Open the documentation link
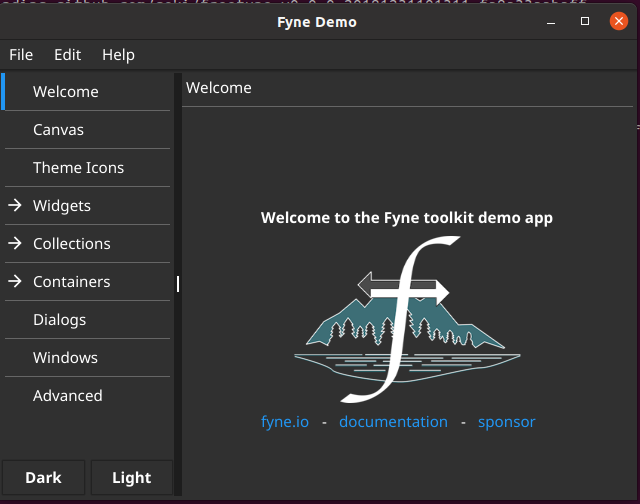The height and width of the screenshot is (504, 640). (x=393, y=422)
